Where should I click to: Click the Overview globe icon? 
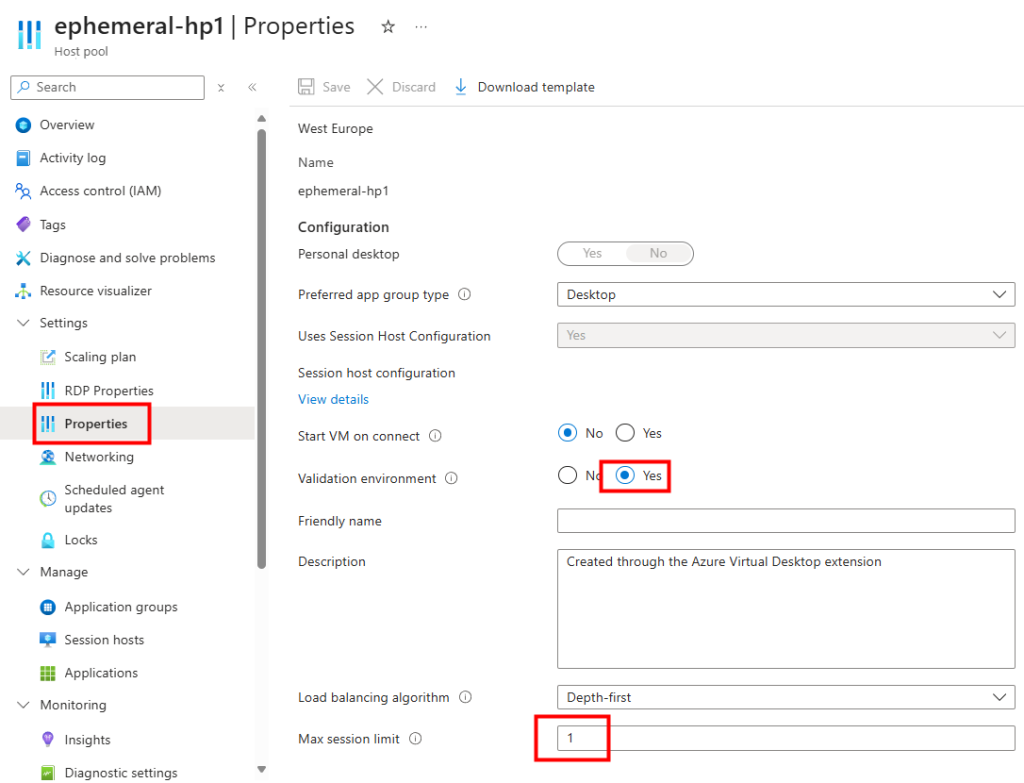pos(24,125)
